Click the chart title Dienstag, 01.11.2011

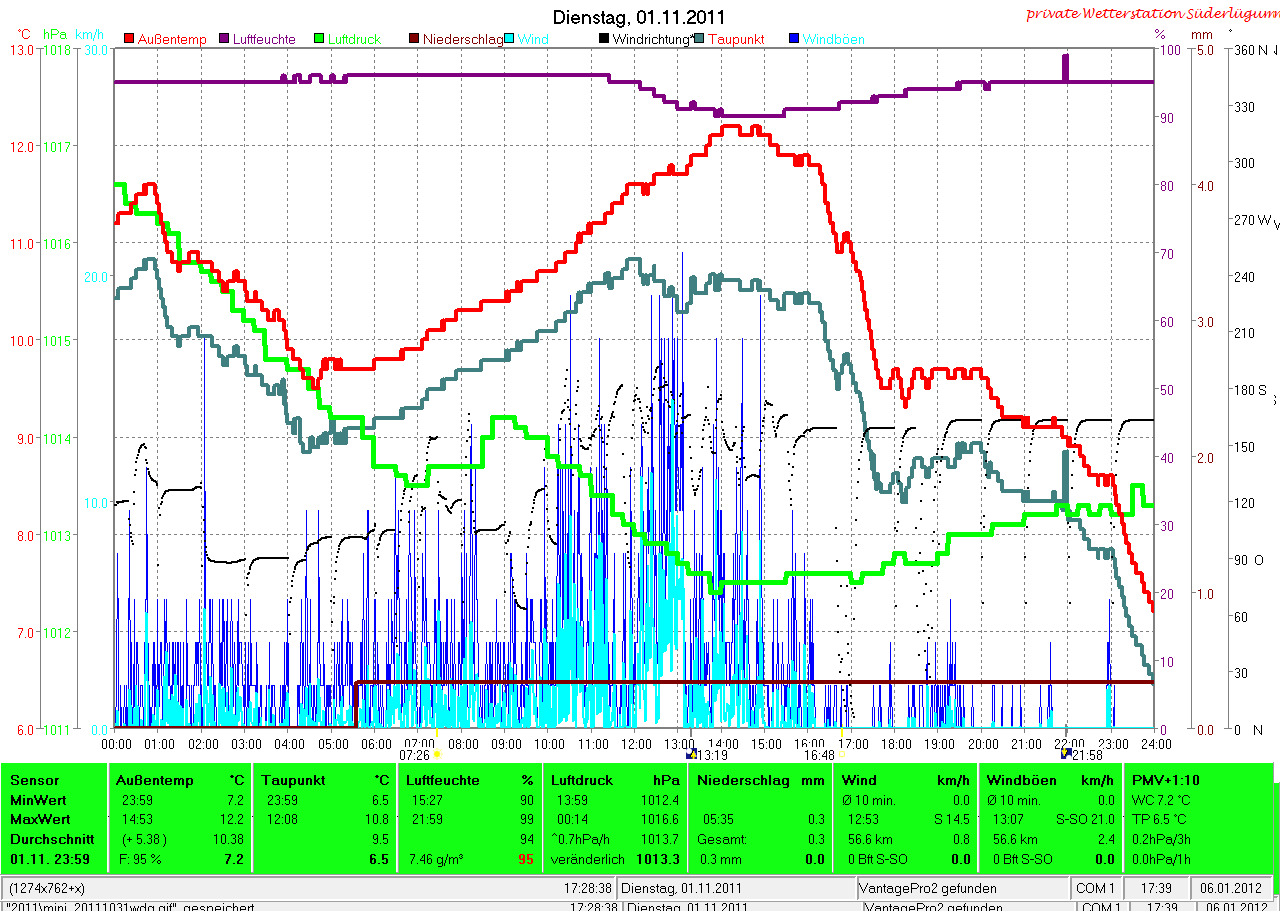[640, 17]
